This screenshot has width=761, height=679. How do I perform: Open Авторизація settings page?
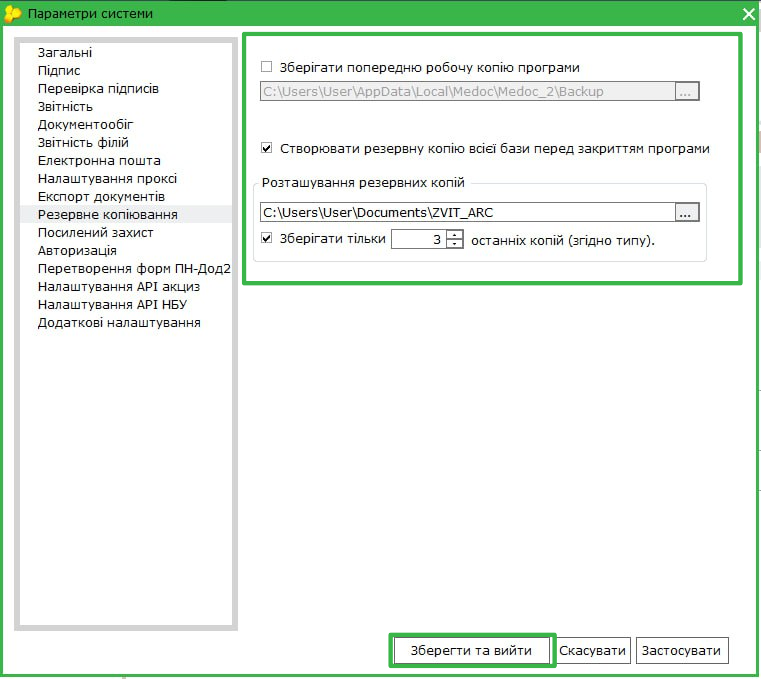coord(77,250)
